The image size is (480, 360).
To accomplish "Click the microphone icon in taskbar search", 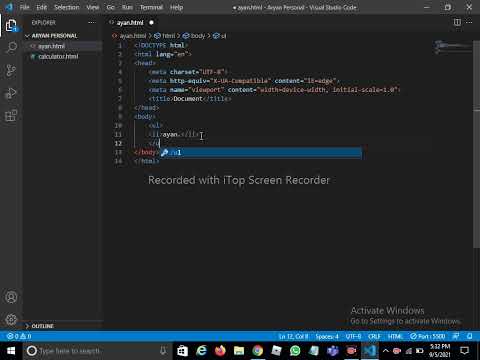I will pos(163,351).
